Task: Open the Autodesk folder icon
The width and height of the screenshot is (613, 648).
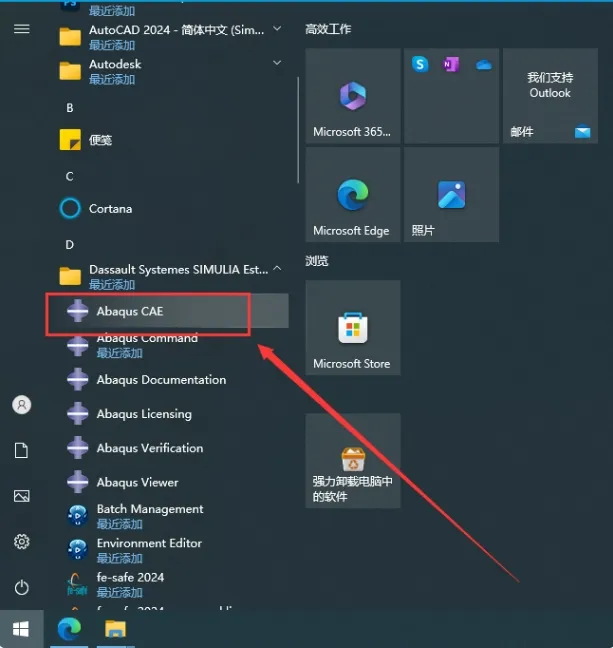Action: click(x=70, y=71)
